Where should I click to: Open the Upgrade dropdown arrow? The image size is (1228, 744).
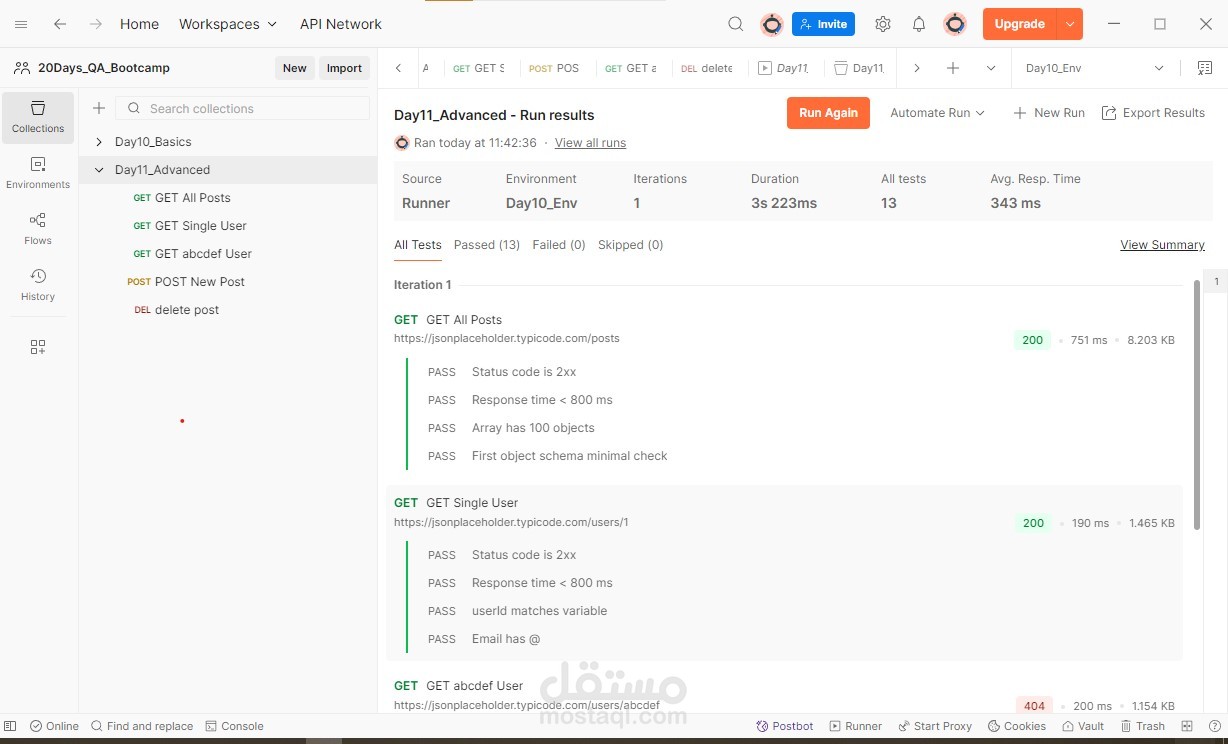coord(1070,24)
